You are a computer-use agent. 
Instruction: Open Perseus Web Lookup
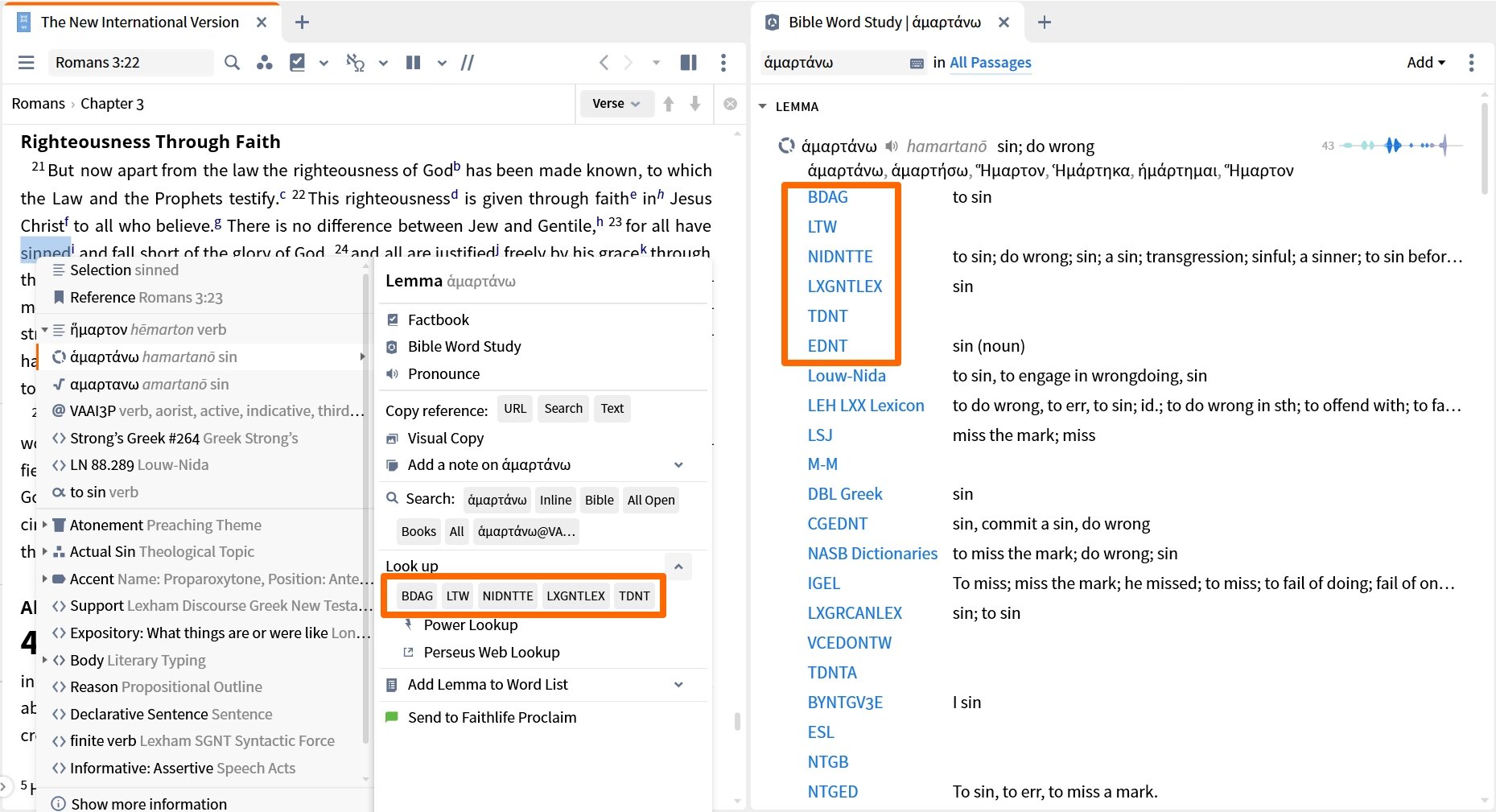click(x=491, y=652)
